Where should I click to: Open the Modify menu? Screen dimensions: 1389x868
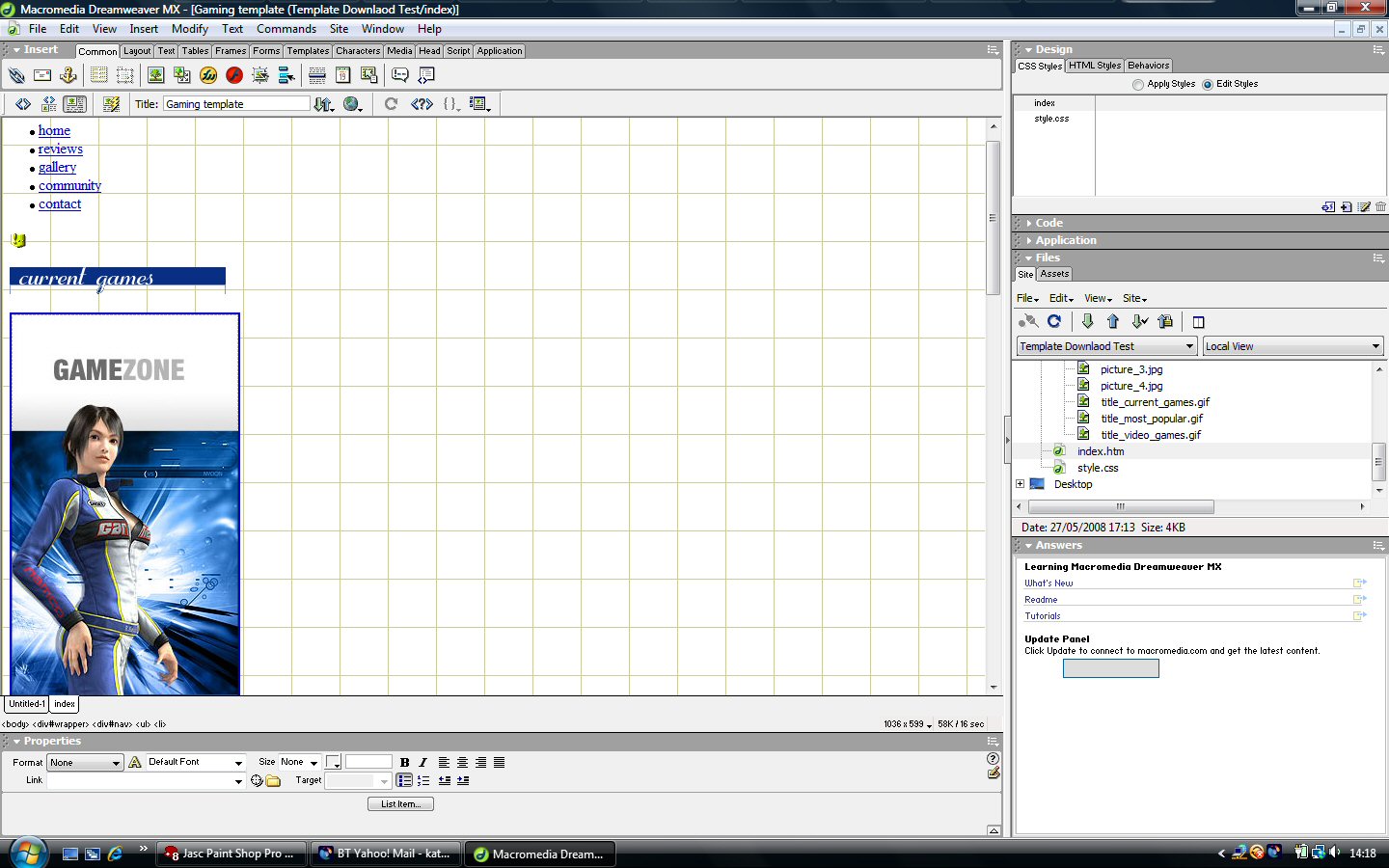coord(190,29)
